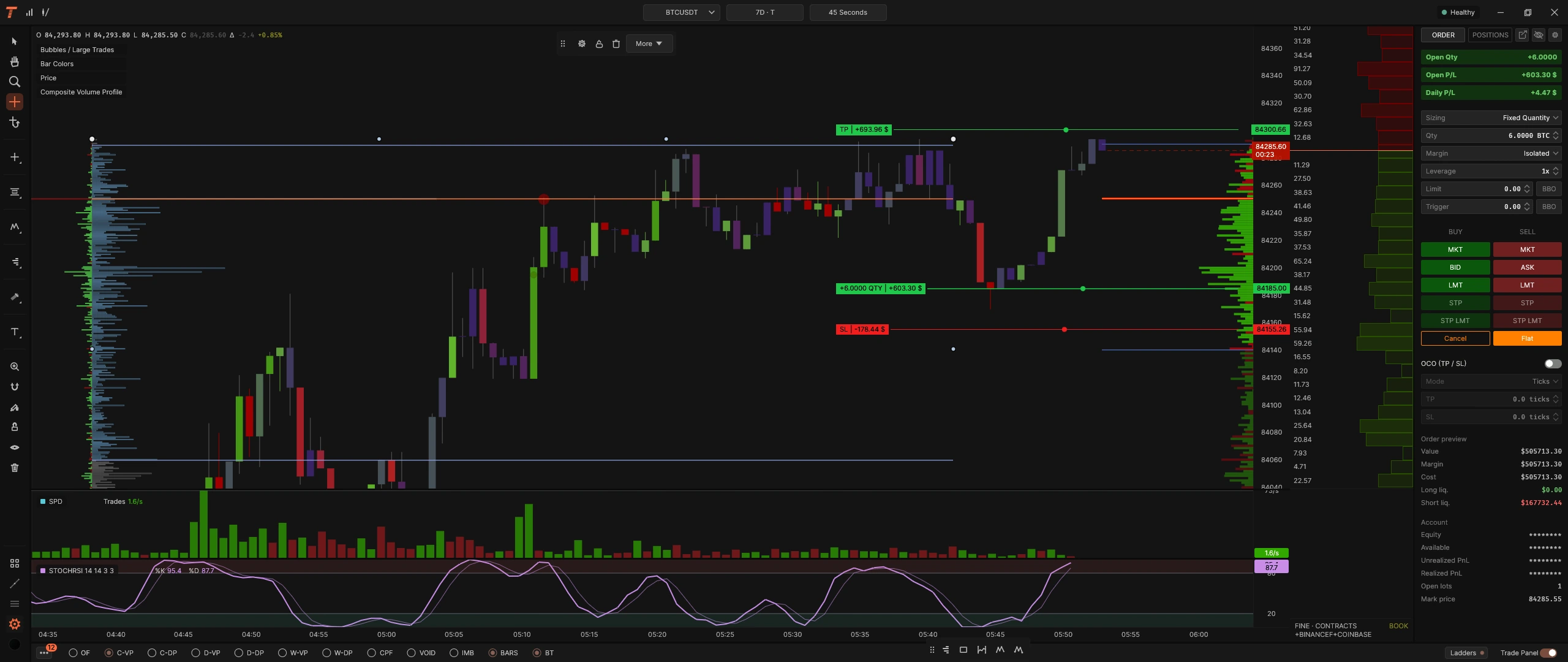1568x662 pixels.
Task: Open the BOOK tab link
Action: tap(1398, 626)
